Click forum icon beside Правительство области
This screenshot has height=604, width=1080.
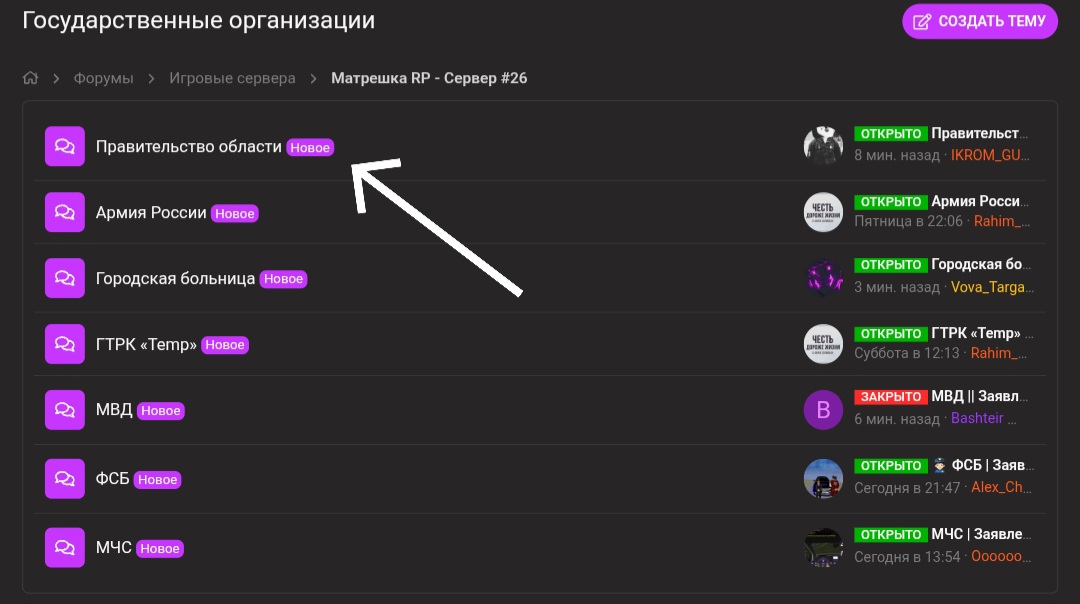[65, 146]
